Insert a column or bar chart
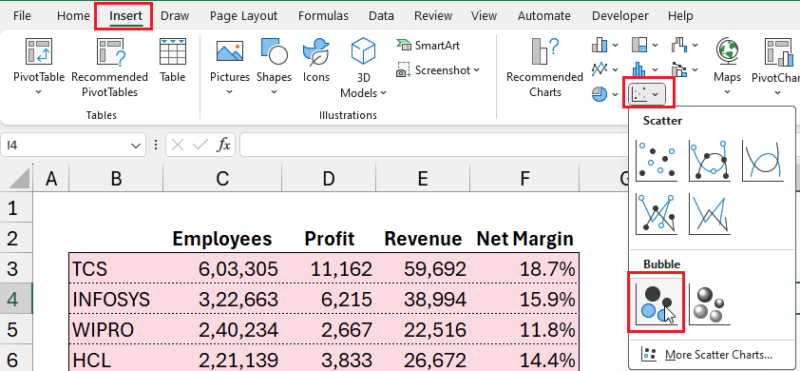The width and height of the screenshot is (800, 371). click(x=605, y=45)
